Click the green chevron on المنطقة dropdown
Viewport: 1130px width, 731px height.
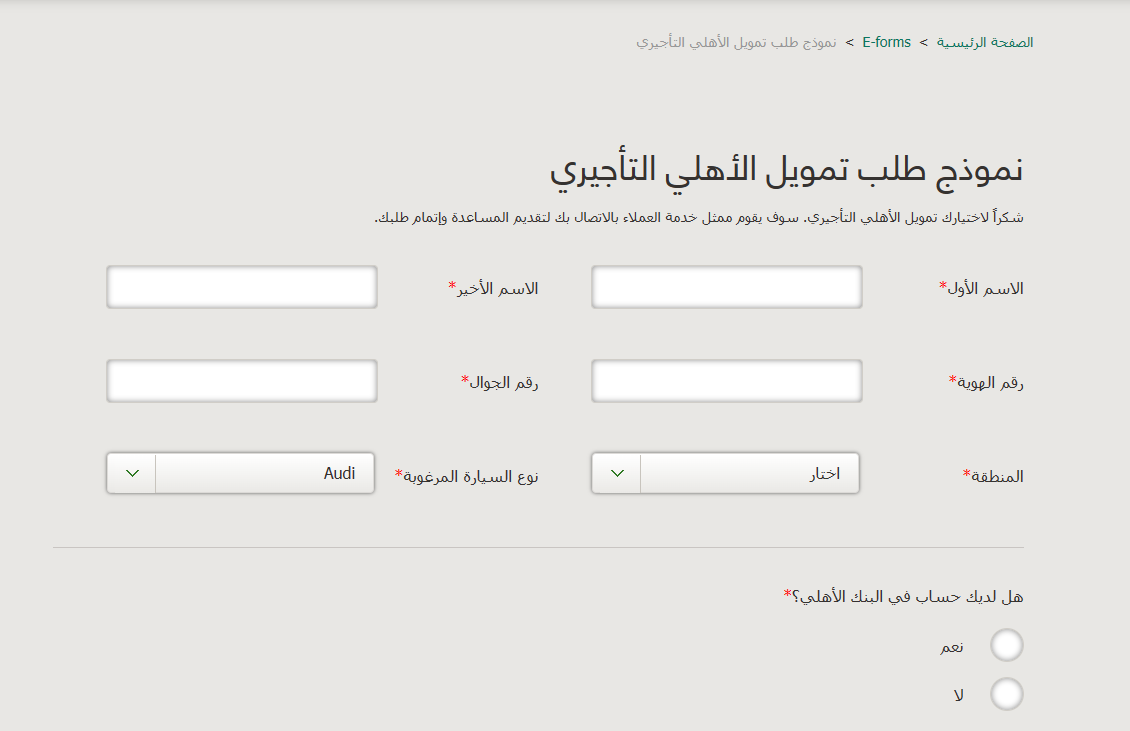click(617, 474)
